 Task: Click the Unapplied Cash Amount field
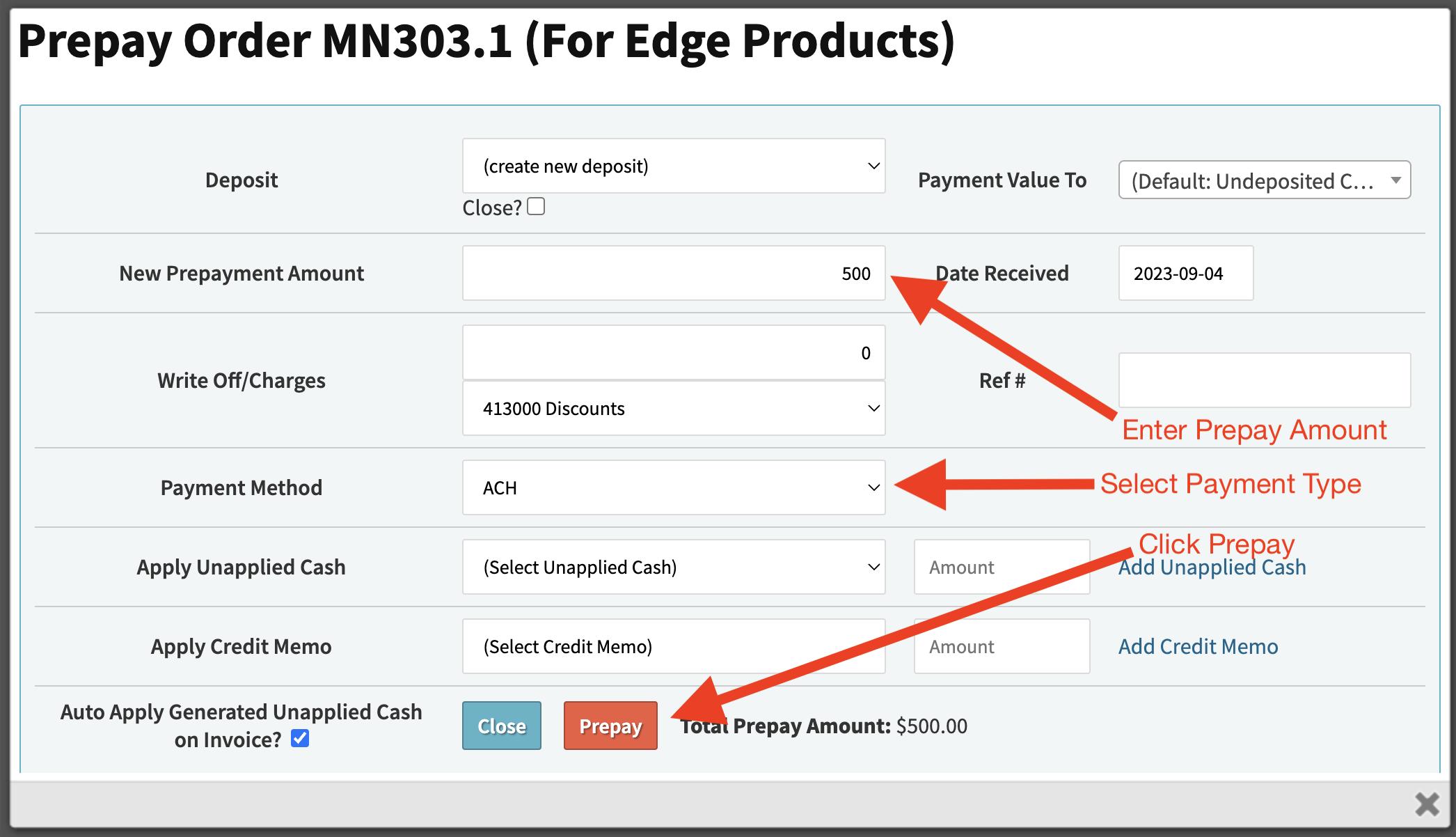[x=1001, y=567]
